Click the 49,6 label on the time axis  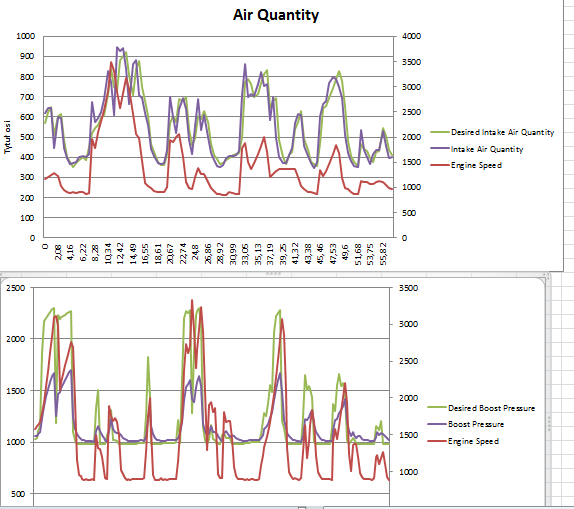[345, 252]
